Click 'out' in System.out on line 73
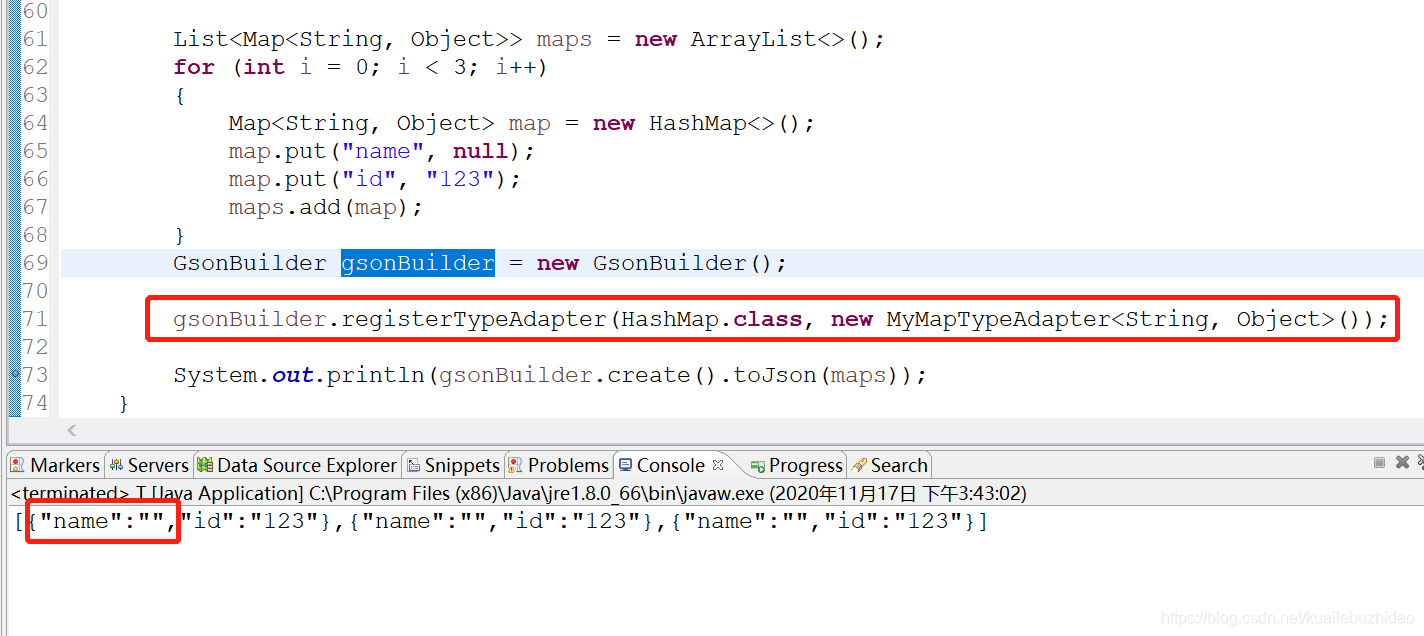This screenshot has width=1424, height=636. point(293,375)
